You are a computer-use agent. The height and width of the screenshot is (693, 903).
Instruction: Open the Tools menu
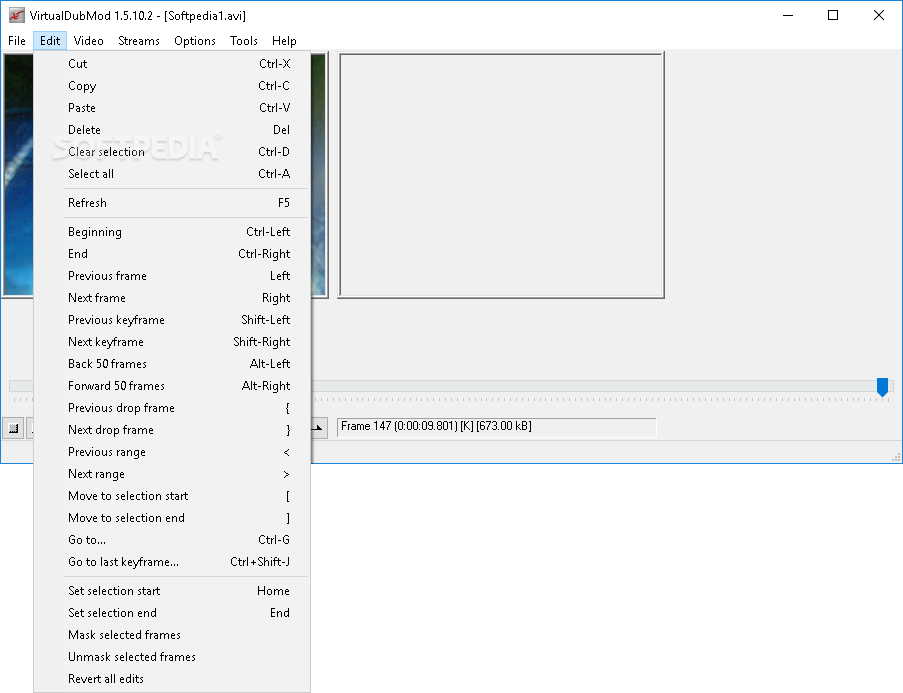pyautogui.click(x=244, y=41)
